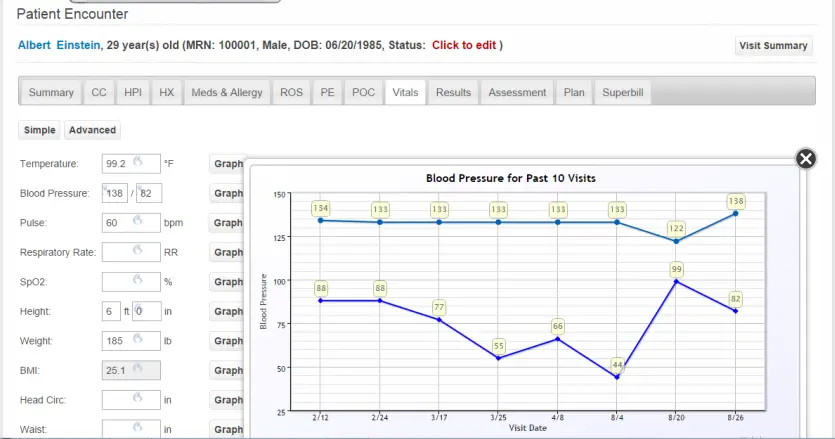
Task: Show the BMI graph
Action: [x=228, y=370]
